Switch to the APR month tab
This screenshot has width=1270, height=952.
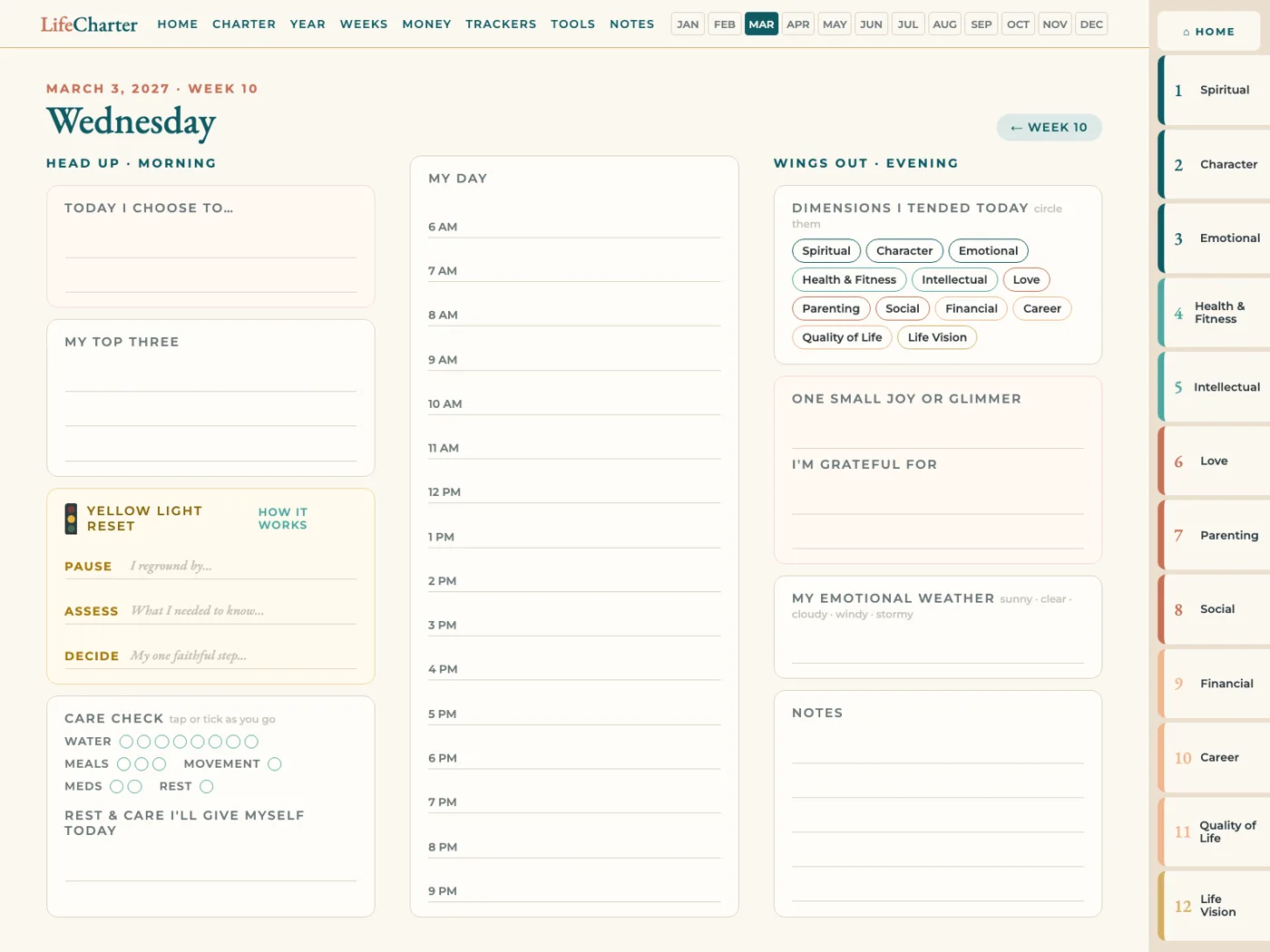pyautogui.click(x=798, y=24)
